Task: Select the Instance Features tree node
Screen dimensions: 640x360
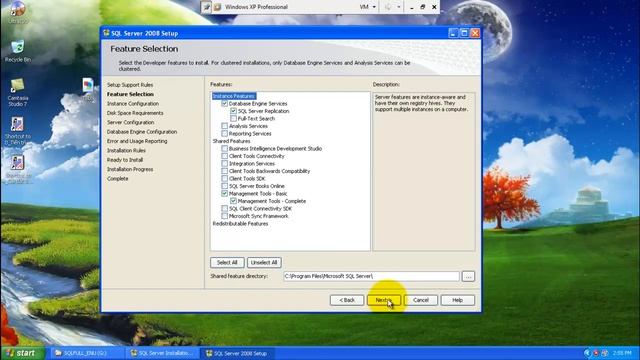Action: [234, 96]
